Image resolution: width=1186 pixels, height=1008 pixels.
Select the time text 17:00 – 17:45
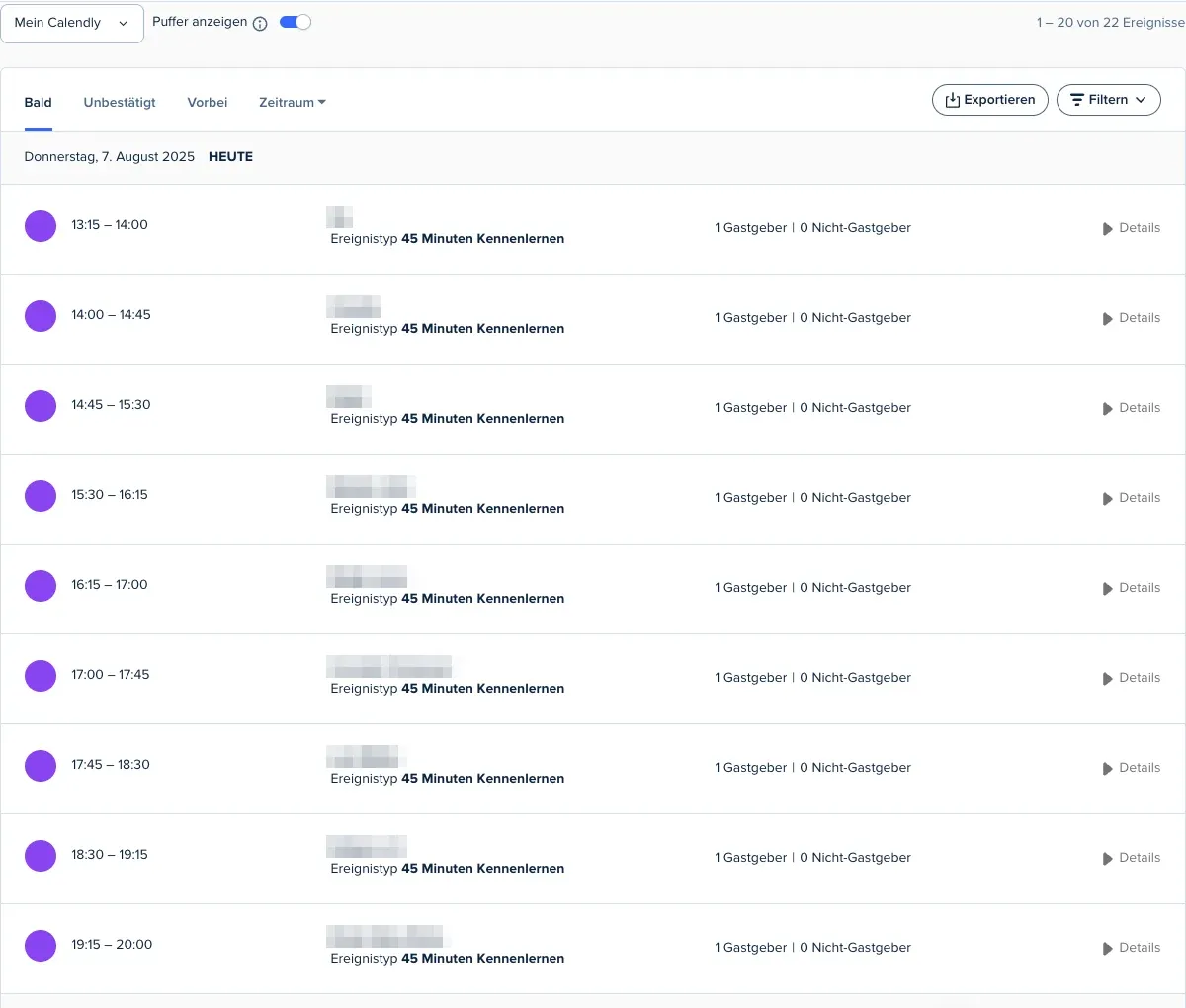point(111,675)
